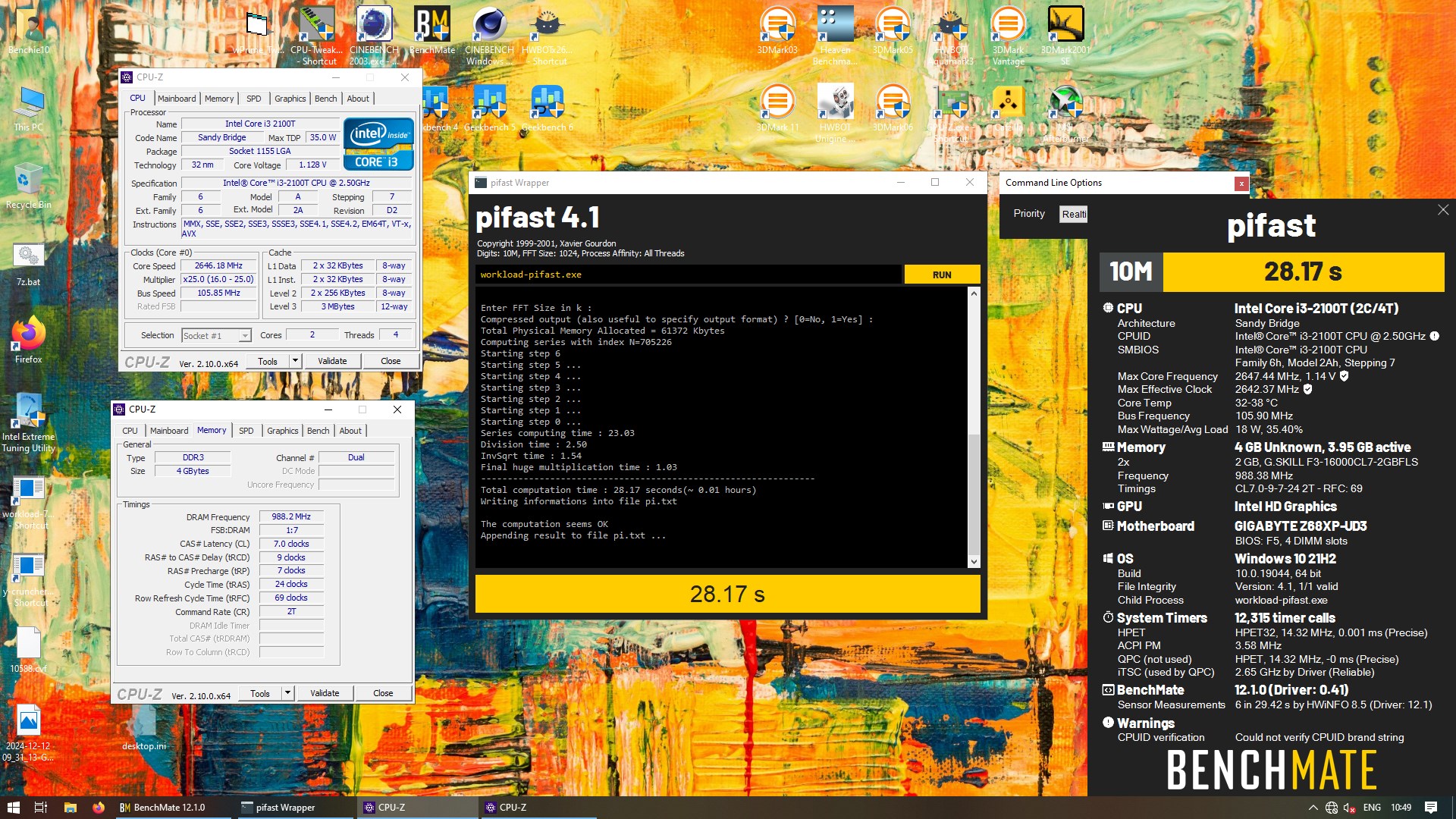This screenshot has height=819, width=1456.
Task: Click the muted volume tray icon
Action: coord(1350,808)
